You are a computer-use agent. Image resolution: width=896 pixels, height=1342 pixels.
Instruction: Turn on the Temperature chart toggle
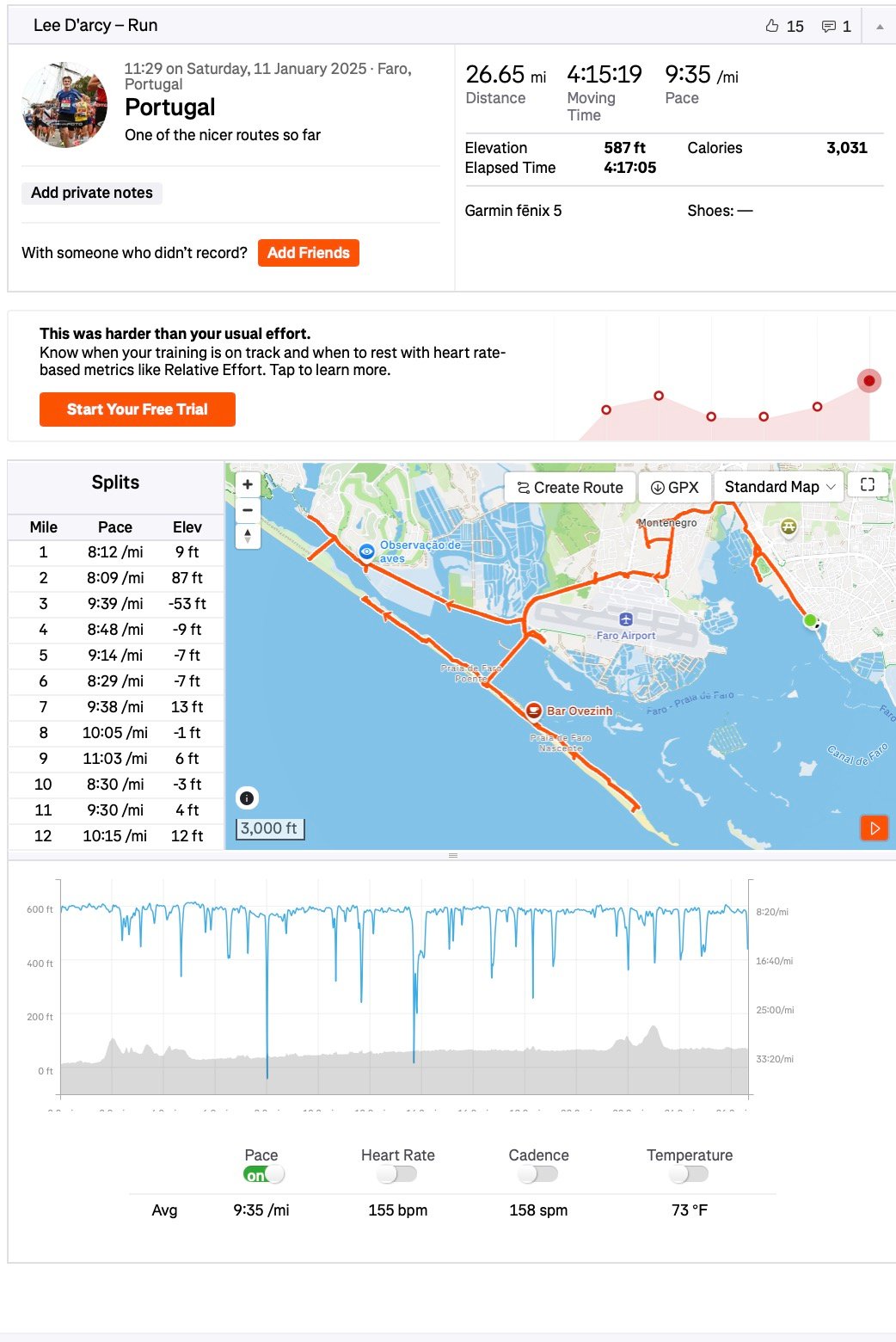click(689, 1174)
